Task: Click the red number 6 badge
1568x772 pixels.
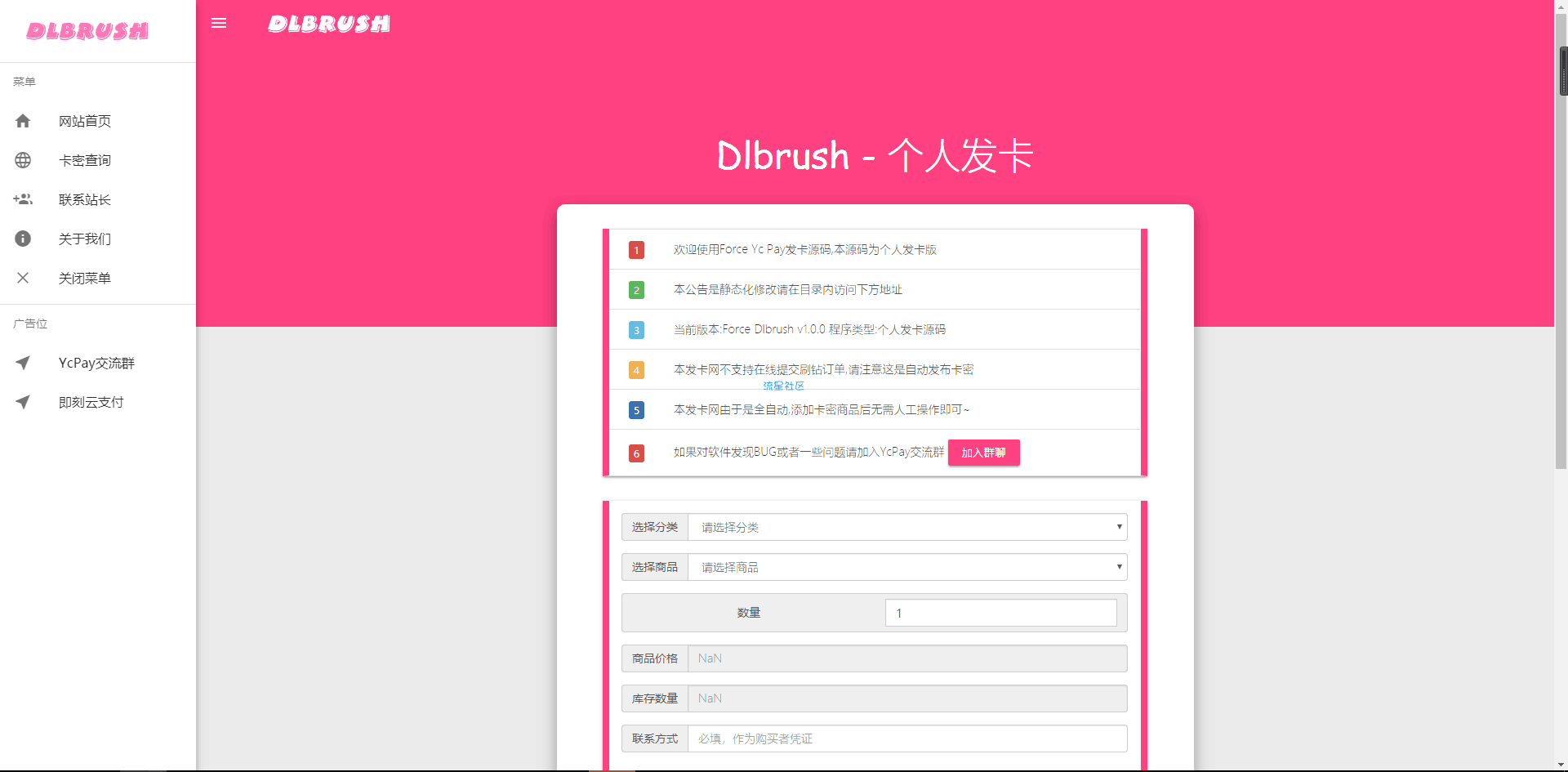Action: click(x=636, y=453)
